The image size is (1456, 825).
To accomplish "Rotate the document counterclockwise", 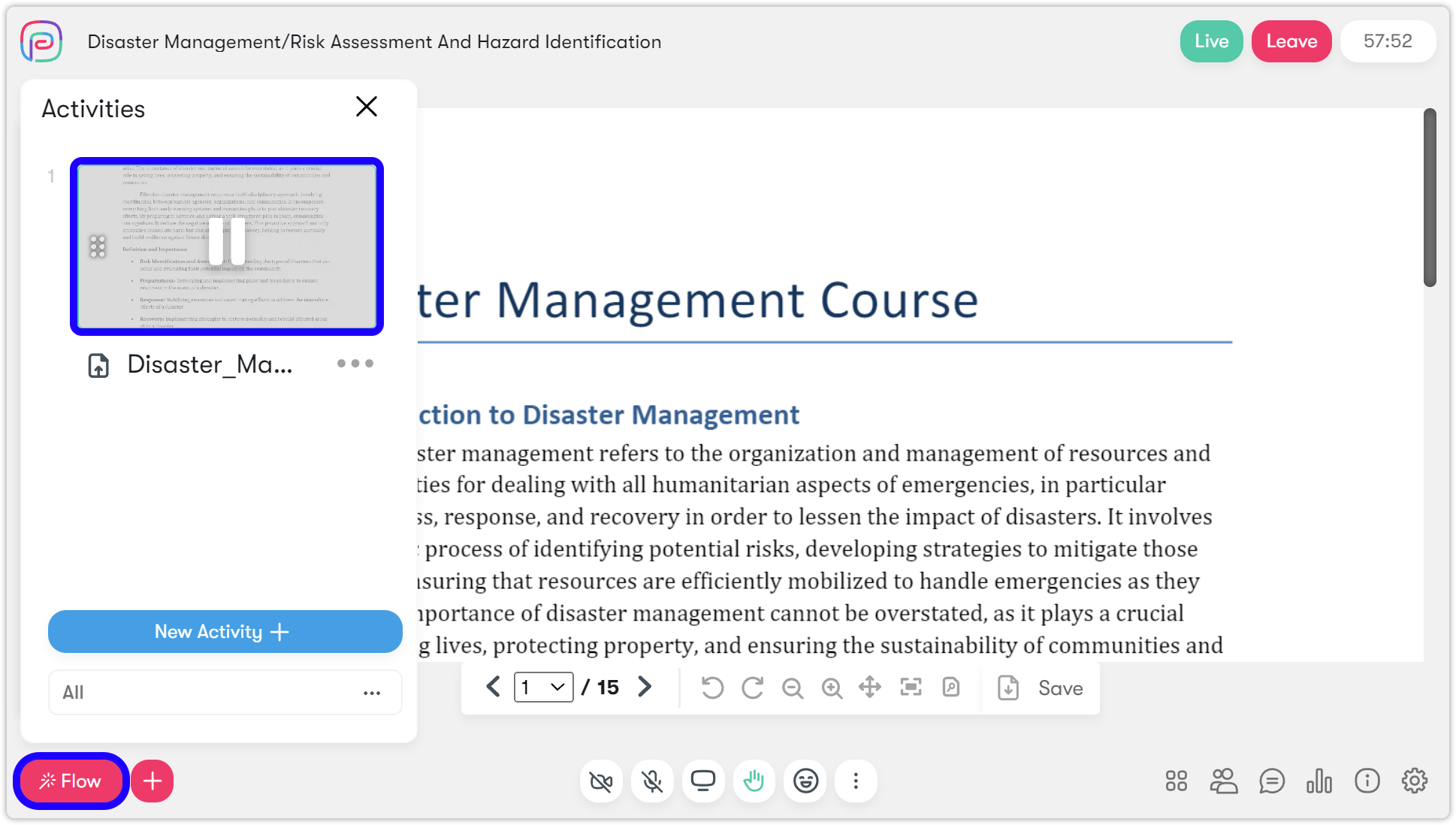I will point(712,687).
